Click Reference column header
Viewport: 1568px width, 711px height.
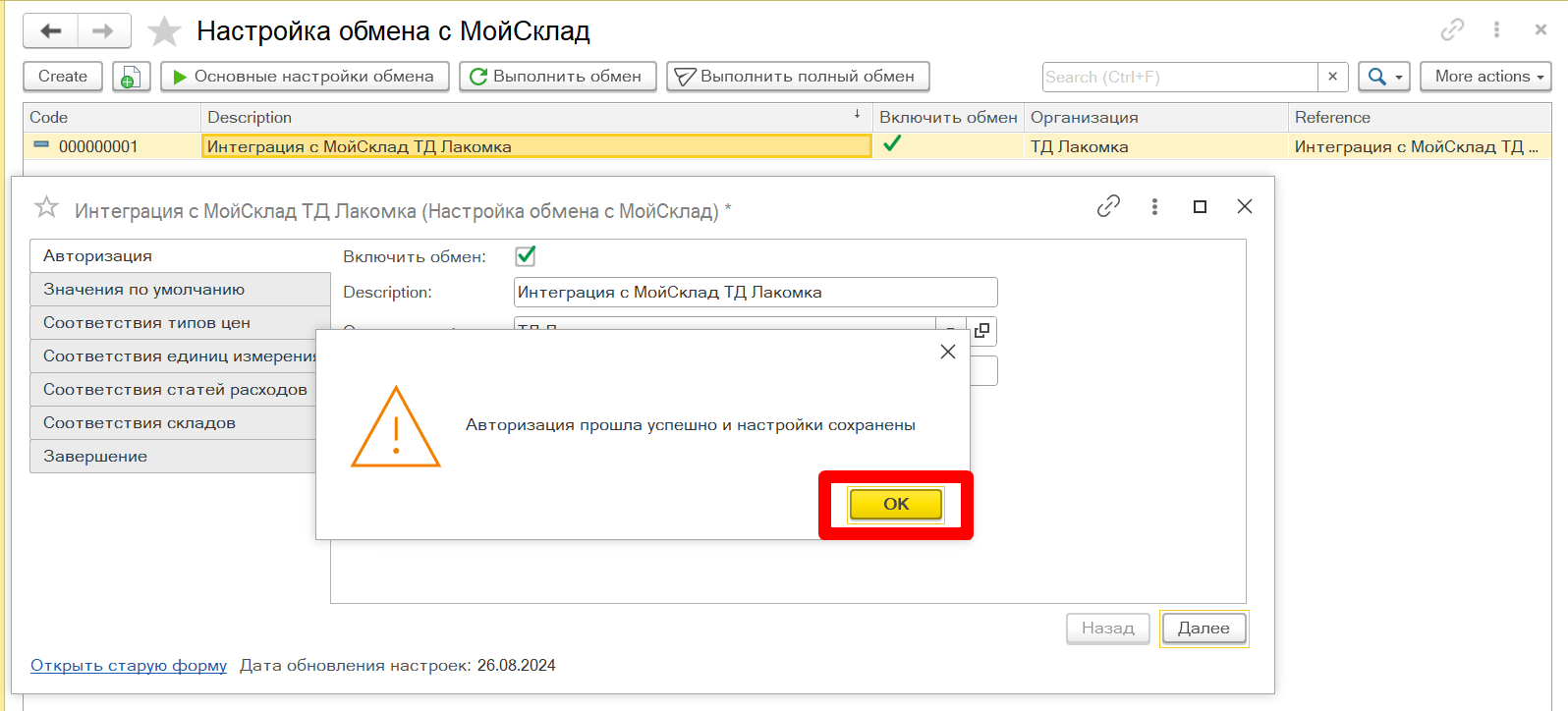click(1420, 117)
